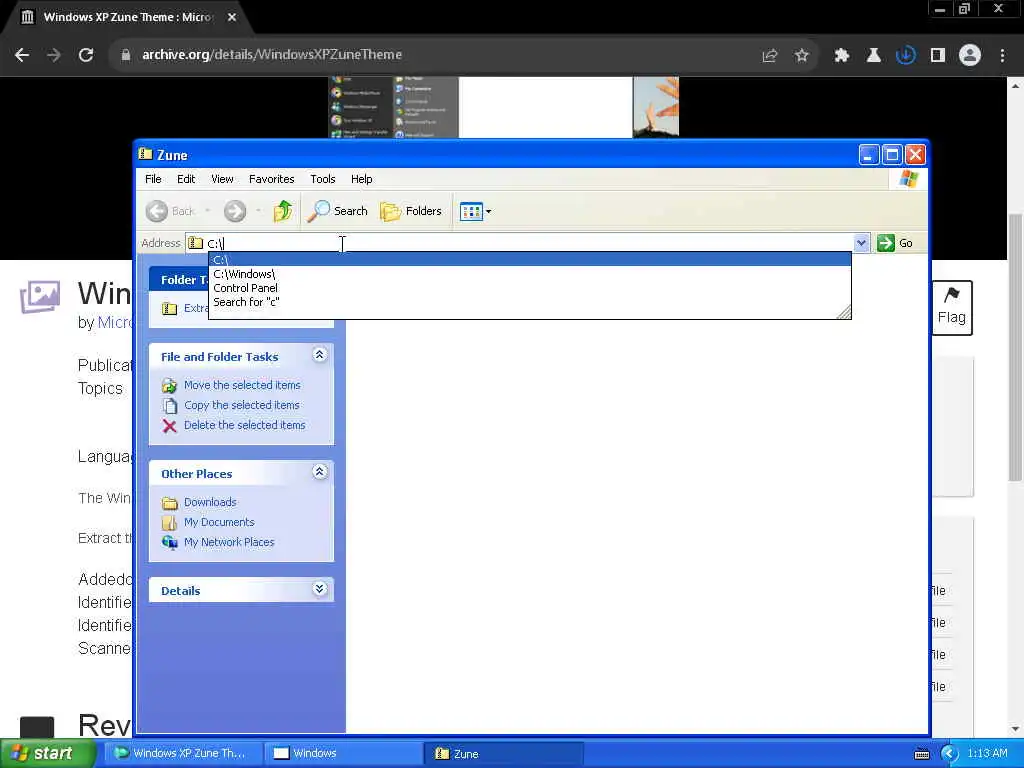This screenshot has width=1024, height=768.
Task: Collapse File and Folder Tasks panel
Action: tap(319, 355)
